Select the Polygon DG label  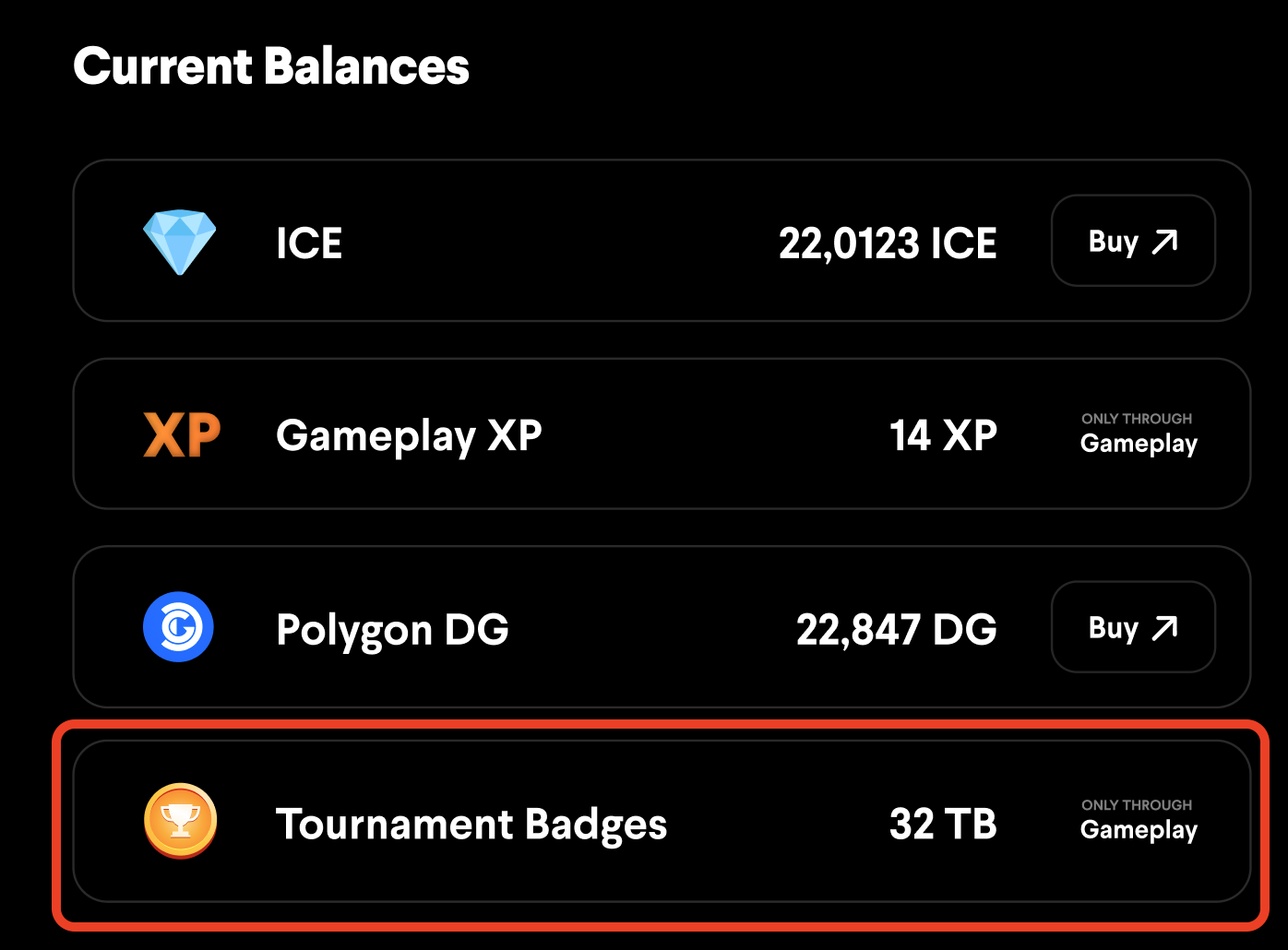(392, 631)
